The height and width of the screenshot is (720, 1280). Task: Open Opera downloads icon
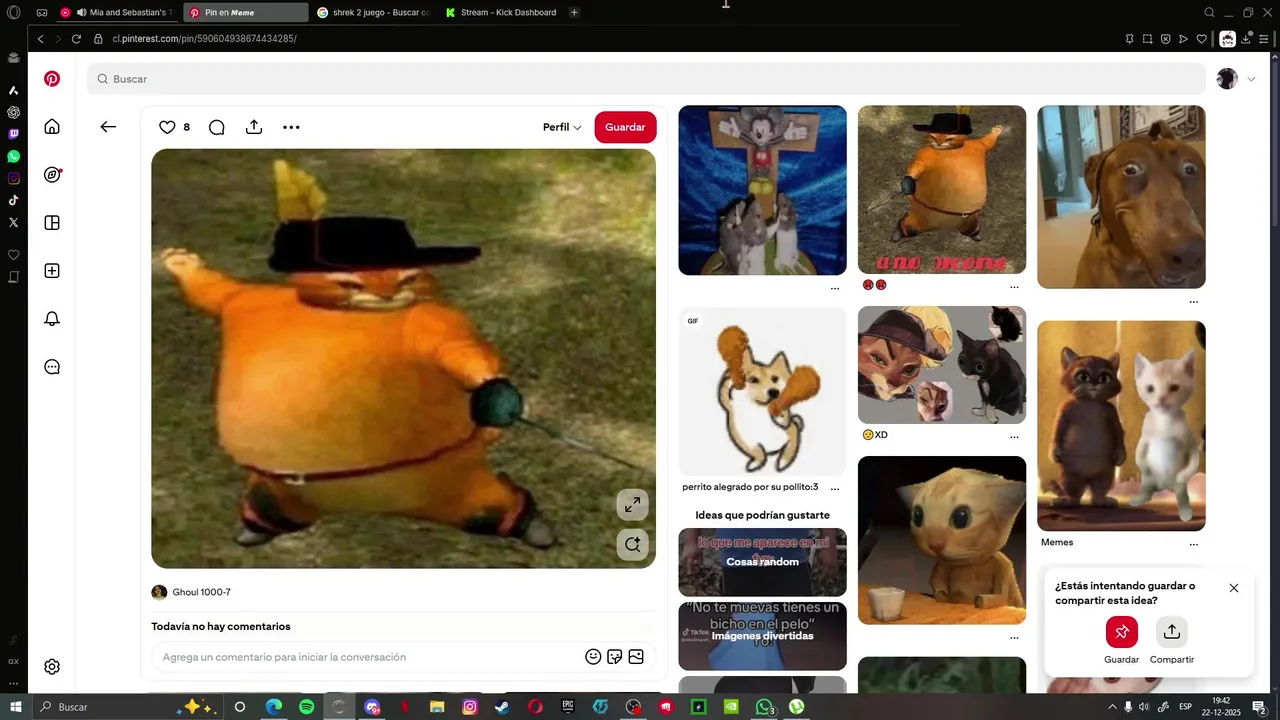(x=1245, y=39)
